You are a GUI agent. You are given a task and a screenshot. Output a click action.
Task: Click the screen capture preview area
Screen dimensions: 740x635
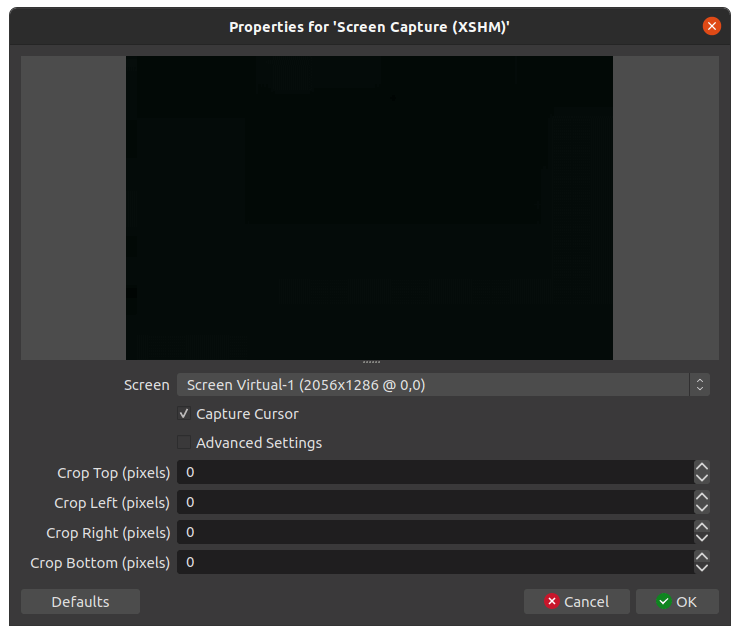coord(369,207)
